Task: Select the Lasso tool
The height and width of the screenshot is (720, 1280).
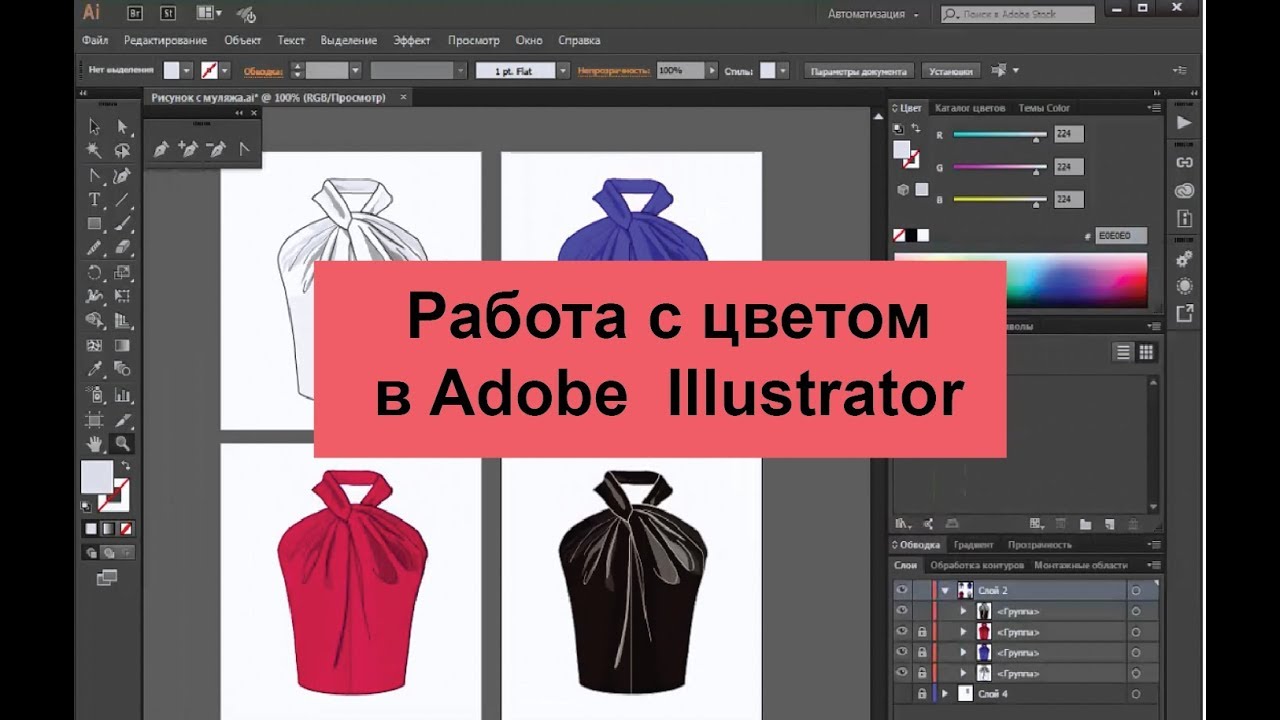Action: click(123, 151)
